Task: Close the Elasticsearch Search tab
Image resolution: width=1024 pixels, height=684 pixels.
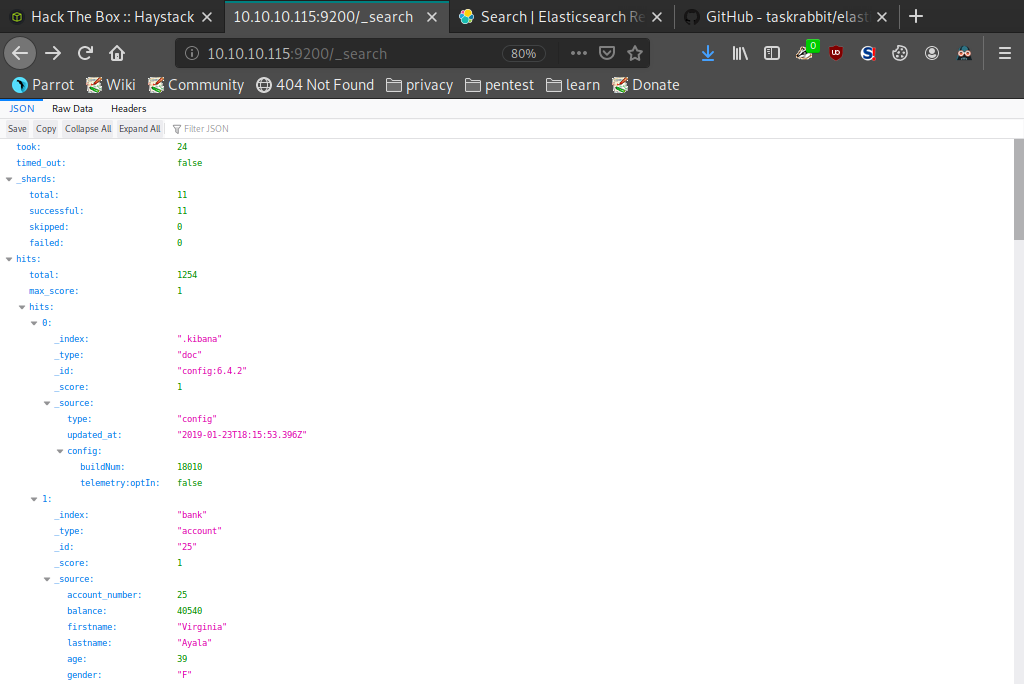Action: click(657, 17)
